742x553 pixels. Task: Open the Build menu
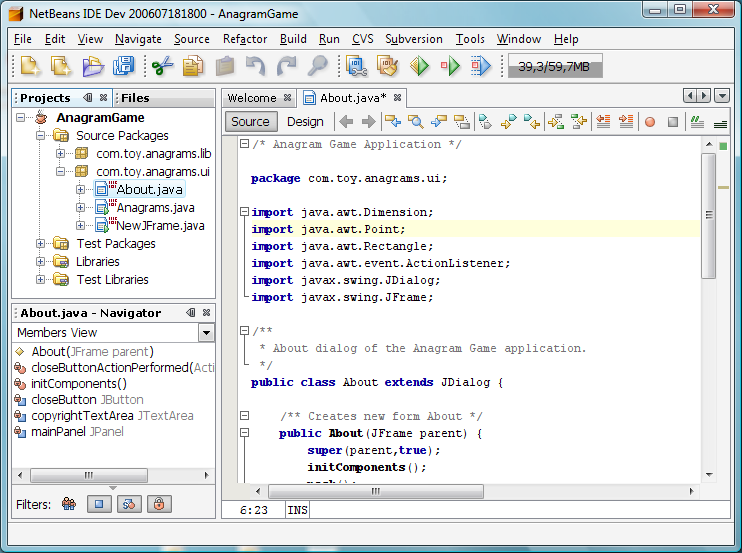(293, 39)
